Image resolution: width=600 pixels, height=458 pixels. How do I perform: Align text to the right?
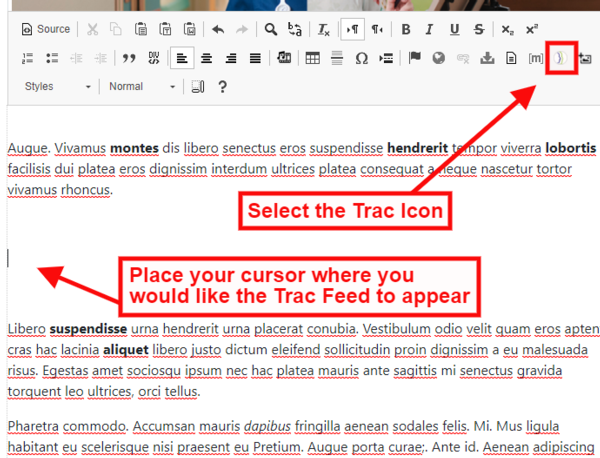[x=231, y=58]
